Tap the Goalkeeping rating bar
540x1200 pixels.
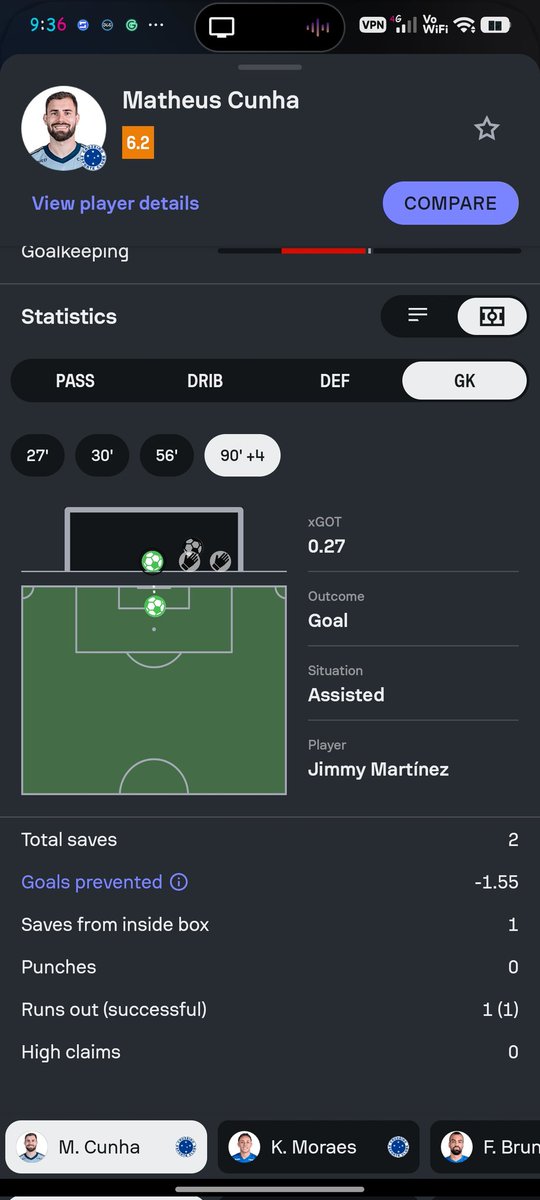pyautogui.click(x=369, y=251)
